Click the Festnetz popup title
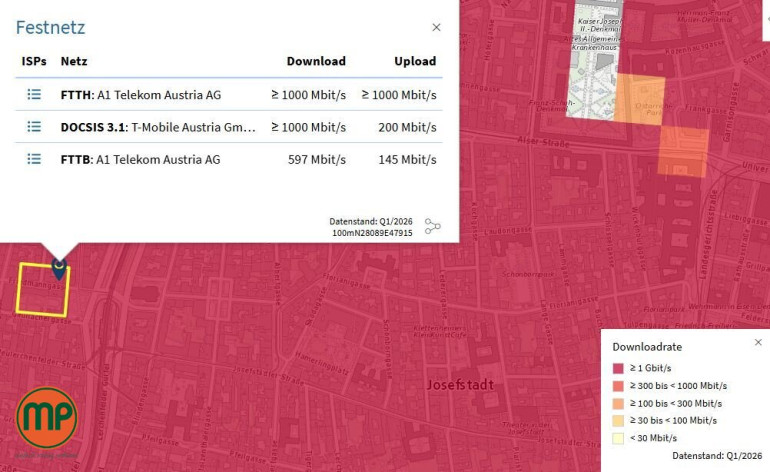The width and height of the screenshot is (770, 472). coord(50,28)
